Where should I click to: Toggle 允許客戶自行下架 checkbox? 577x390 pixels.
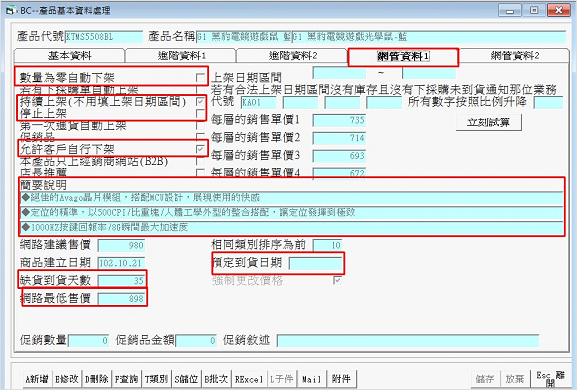tap(200, 149)
